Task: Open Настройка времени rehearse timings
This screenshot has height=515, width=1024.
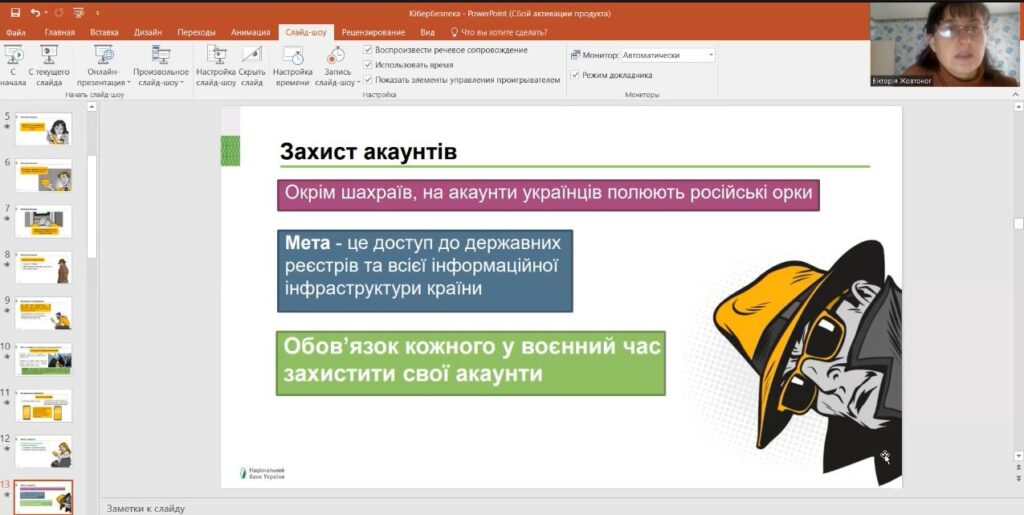Action: [x=292, y=56]
